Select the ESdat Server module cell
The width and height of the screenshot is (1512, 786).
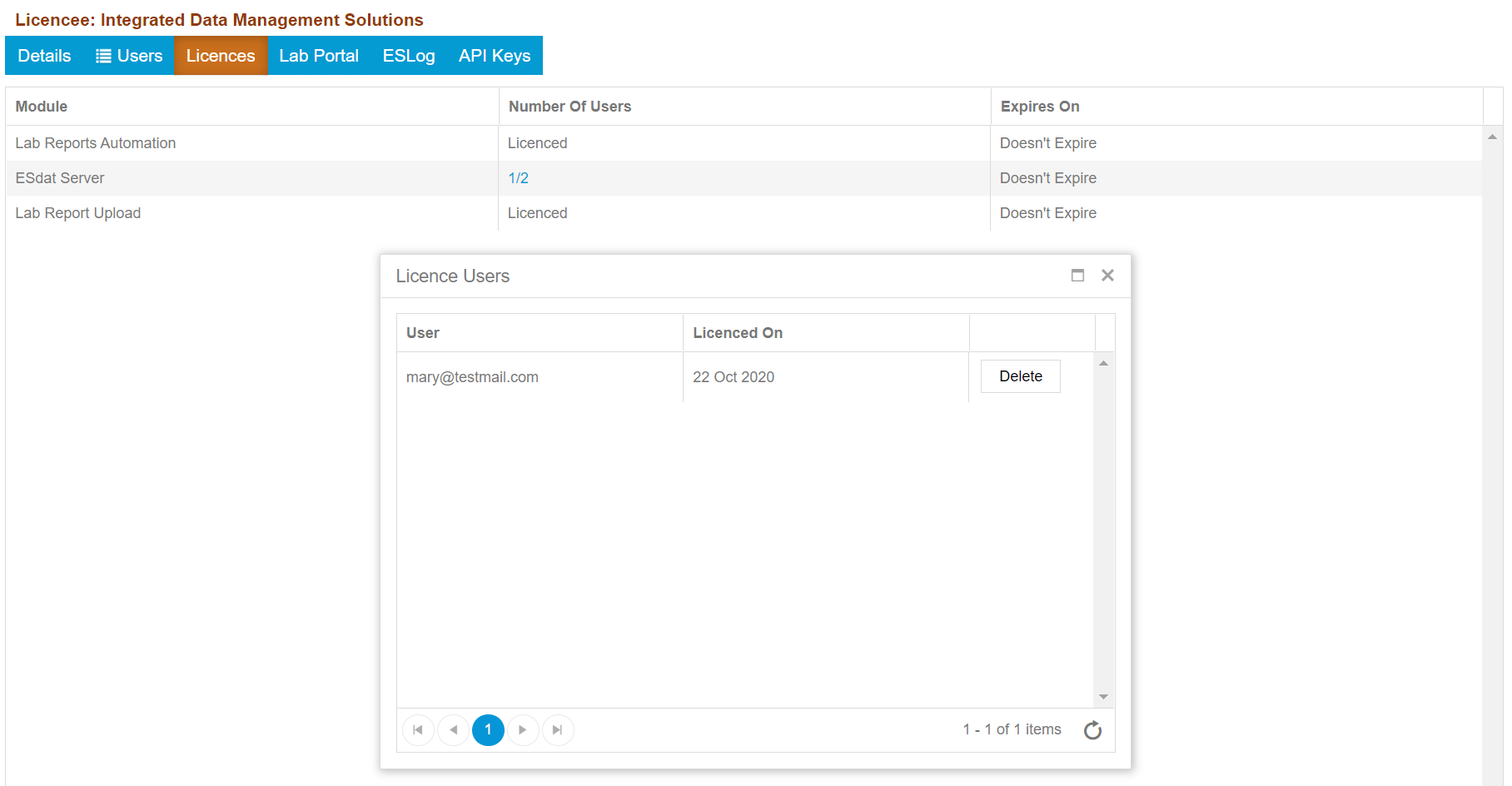point(252,178)
